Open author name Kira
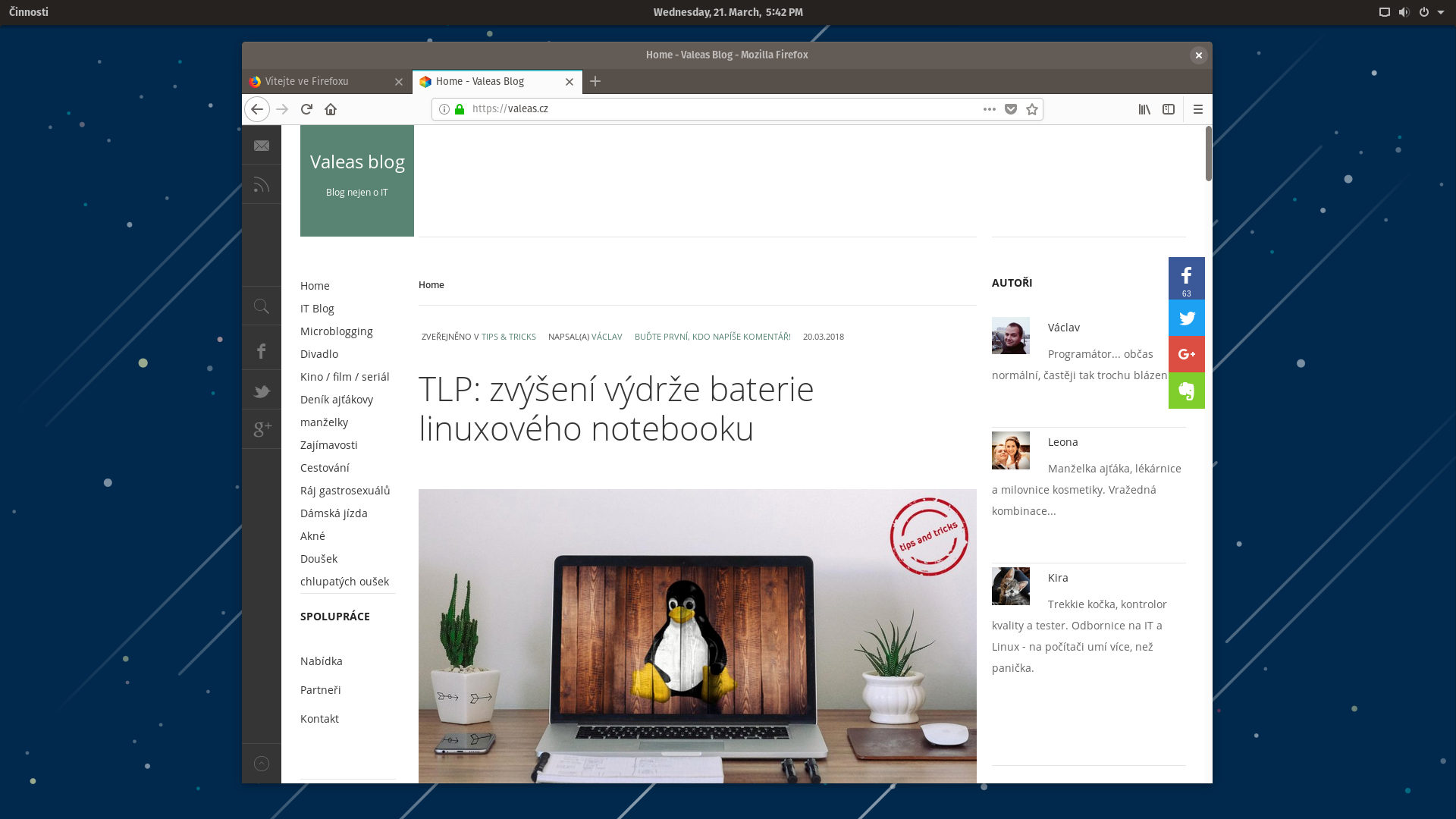 click(x=1058, y=578)
